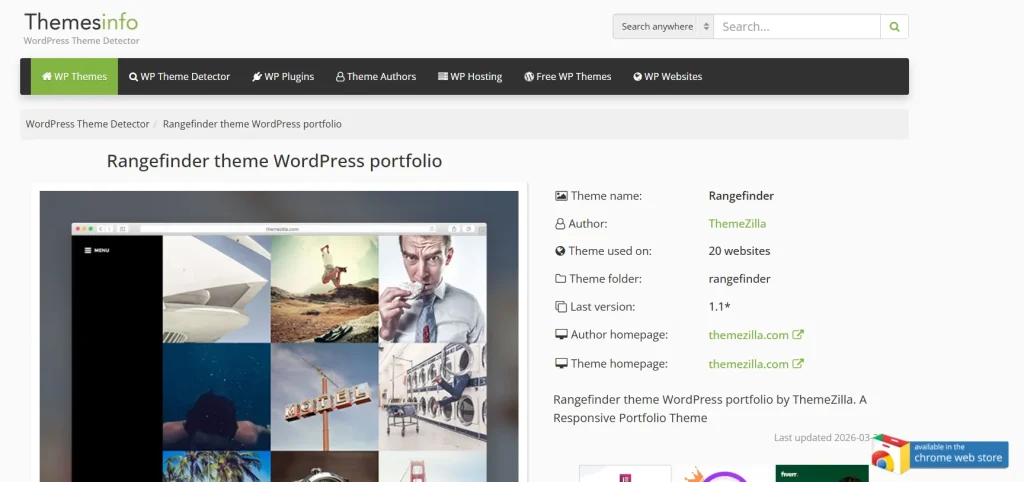Click the magnifier icon in WP Theme Detector

coord(133,77)
